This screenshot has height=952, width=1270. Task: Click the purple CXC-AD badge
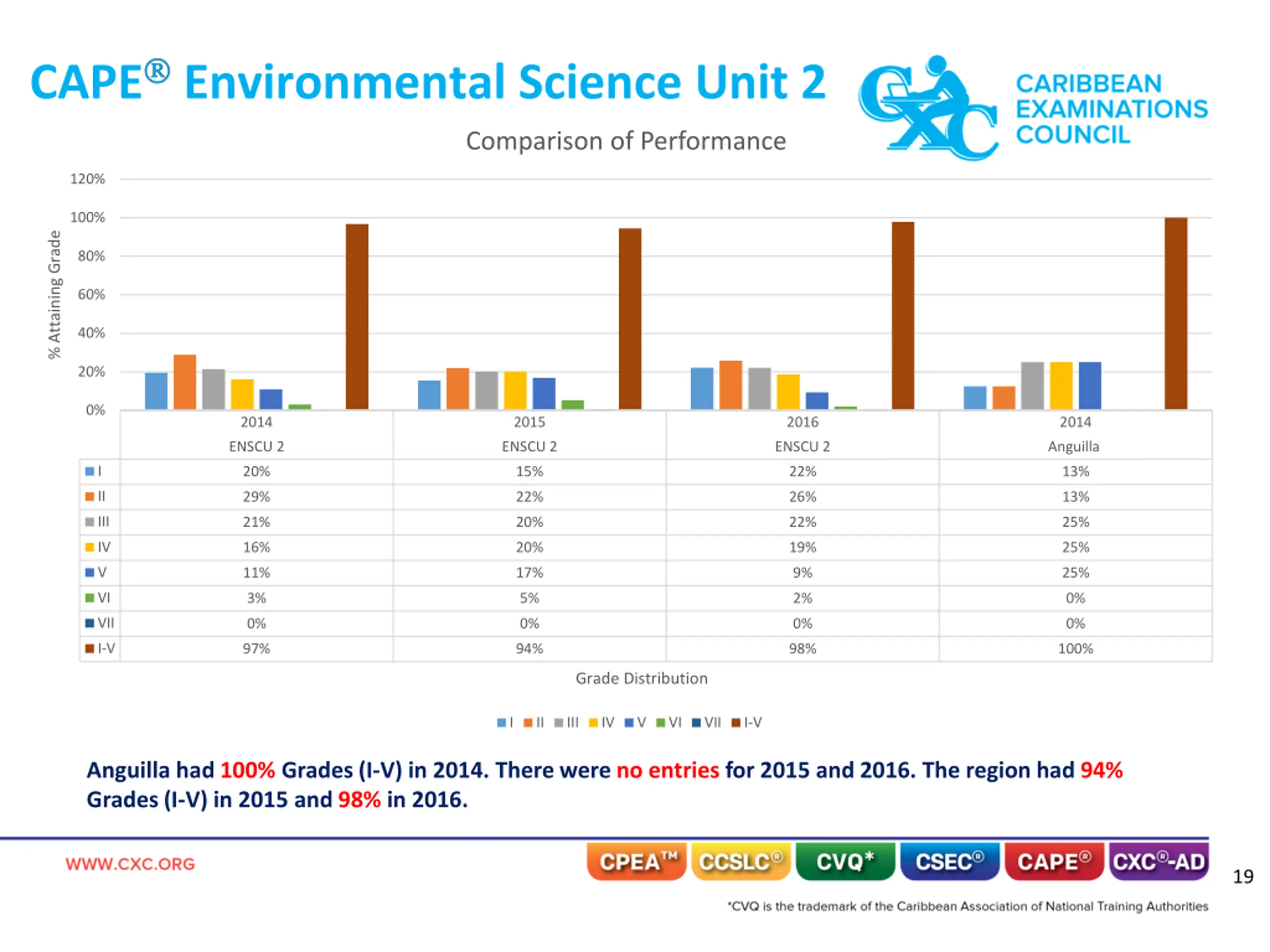(1158, 861)
